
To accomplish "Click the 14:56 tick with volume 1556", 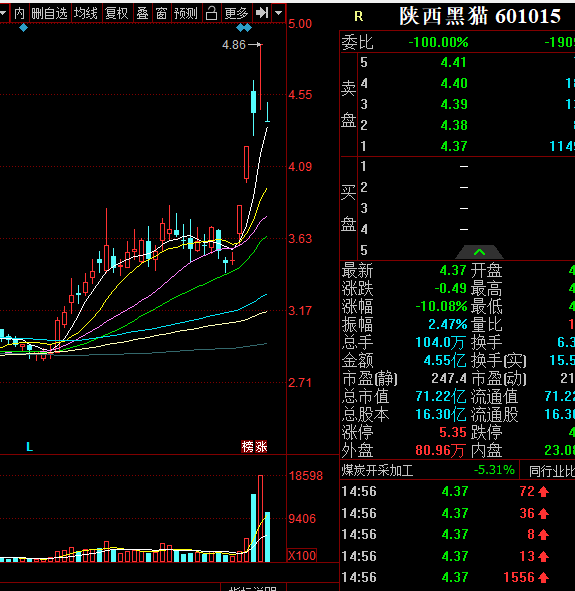I will (458, 577).
